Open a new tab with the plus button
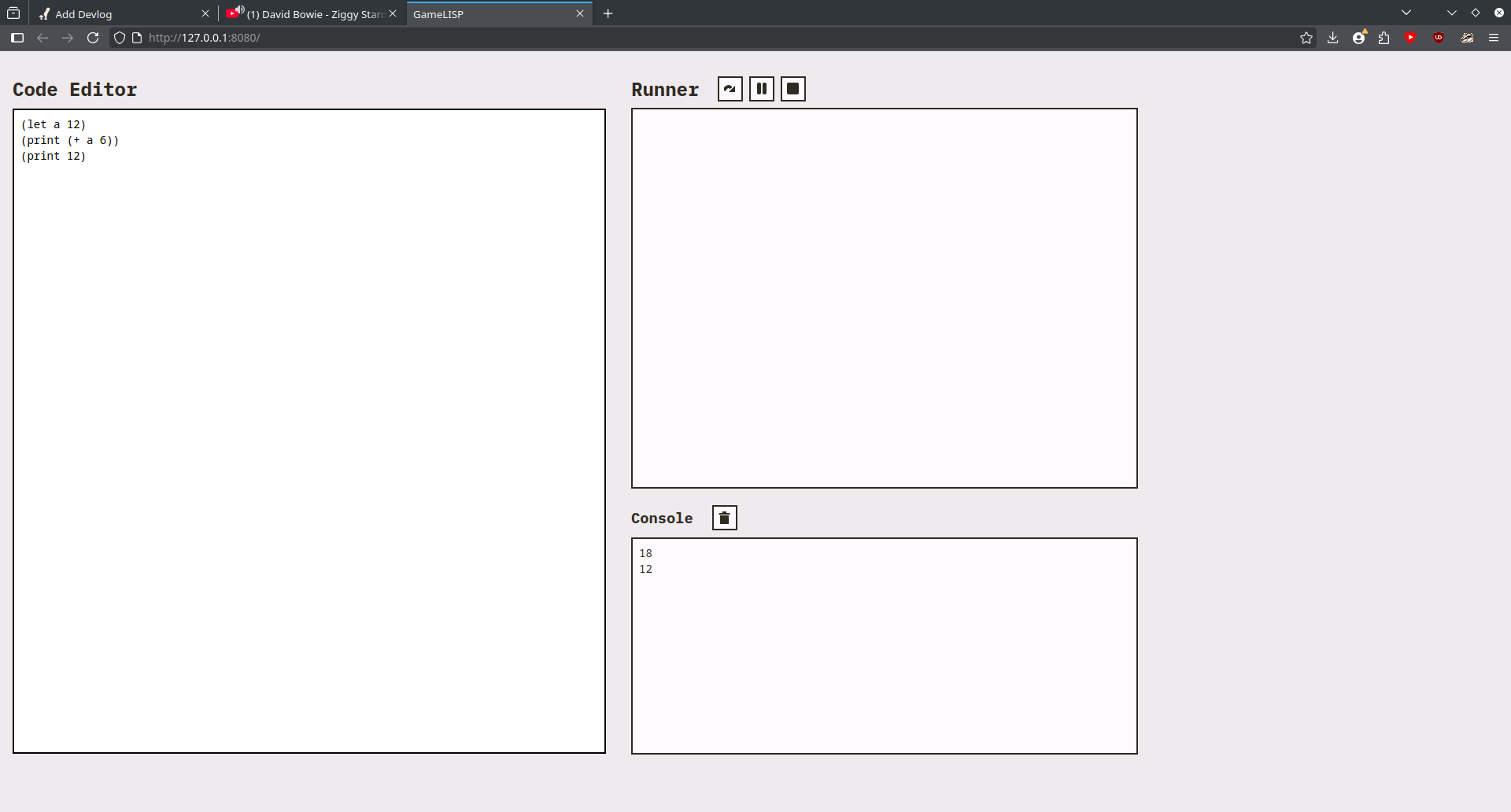The image size is (1511, 812). pyautogui.click(x=608, y=13)
